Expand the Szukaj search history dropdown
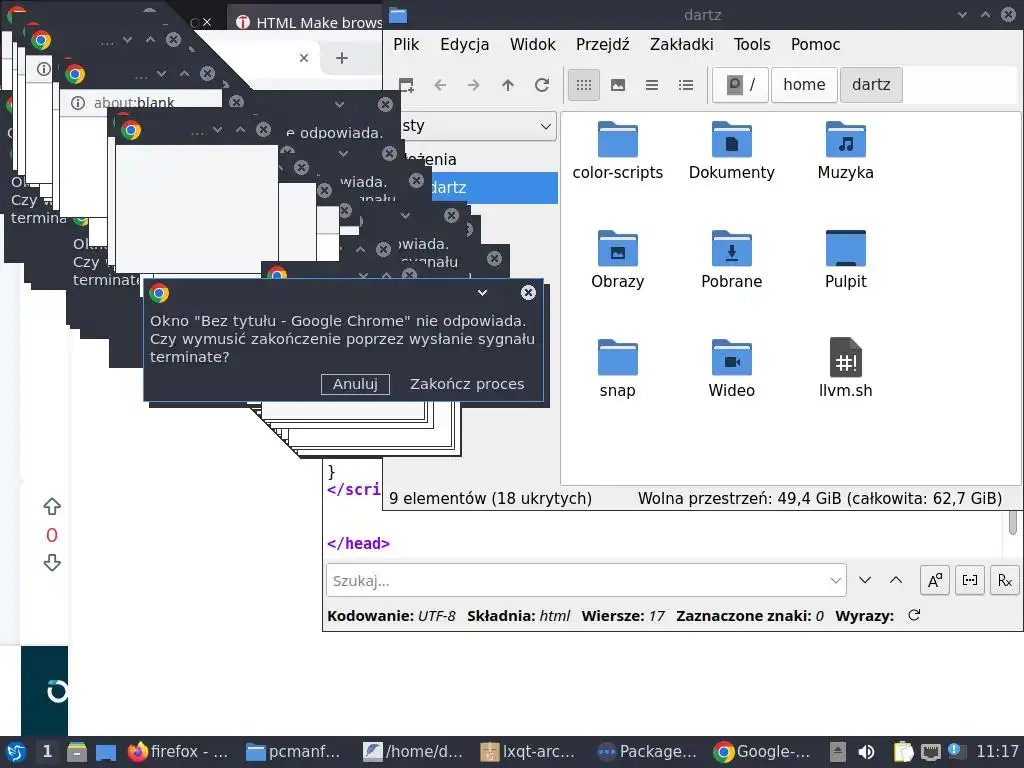This screenshot has width=1024, height=768. point(835,581)
